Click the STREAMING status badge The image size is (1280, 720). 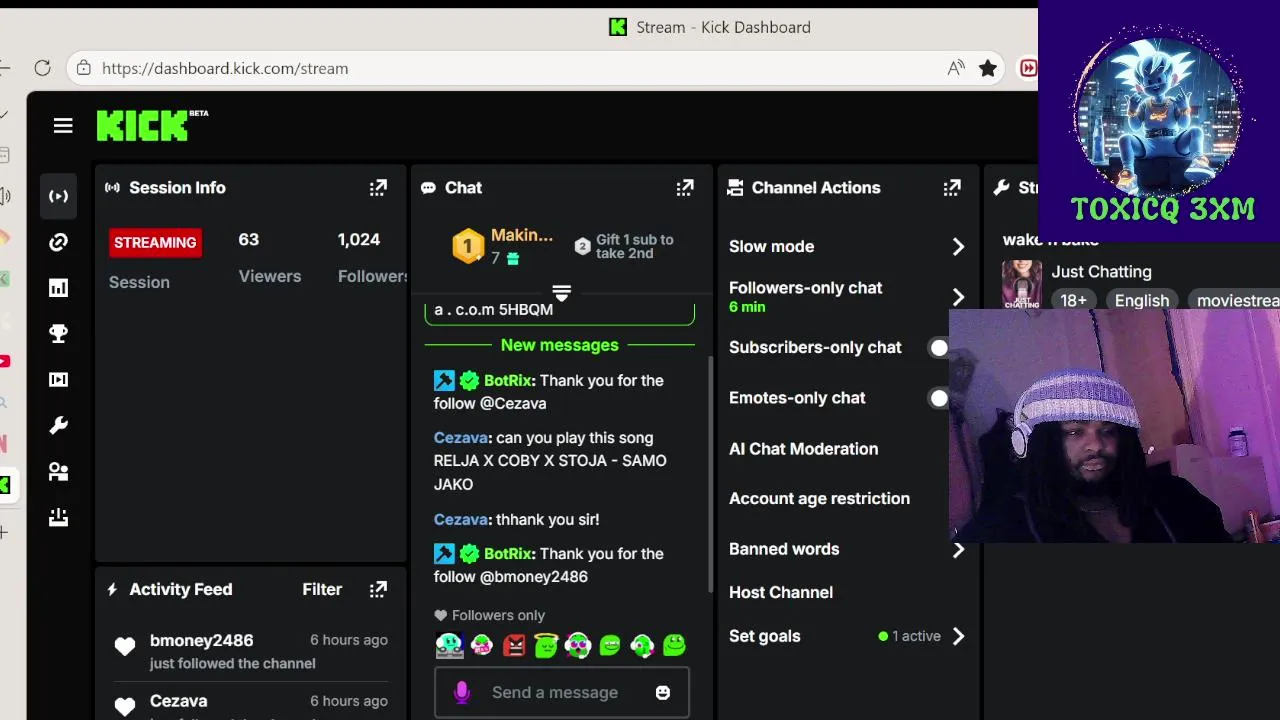pos(155,243)
